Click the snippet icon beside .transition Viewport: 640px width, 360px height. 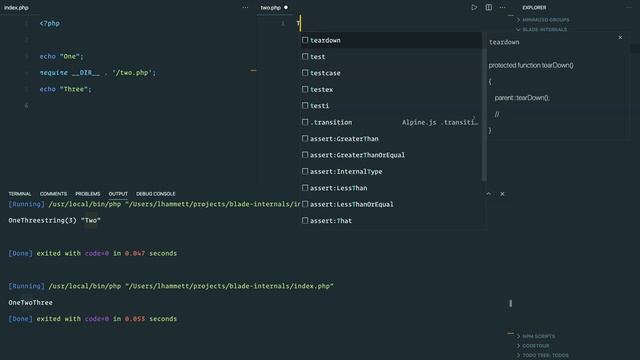click(x=305, y=122)
